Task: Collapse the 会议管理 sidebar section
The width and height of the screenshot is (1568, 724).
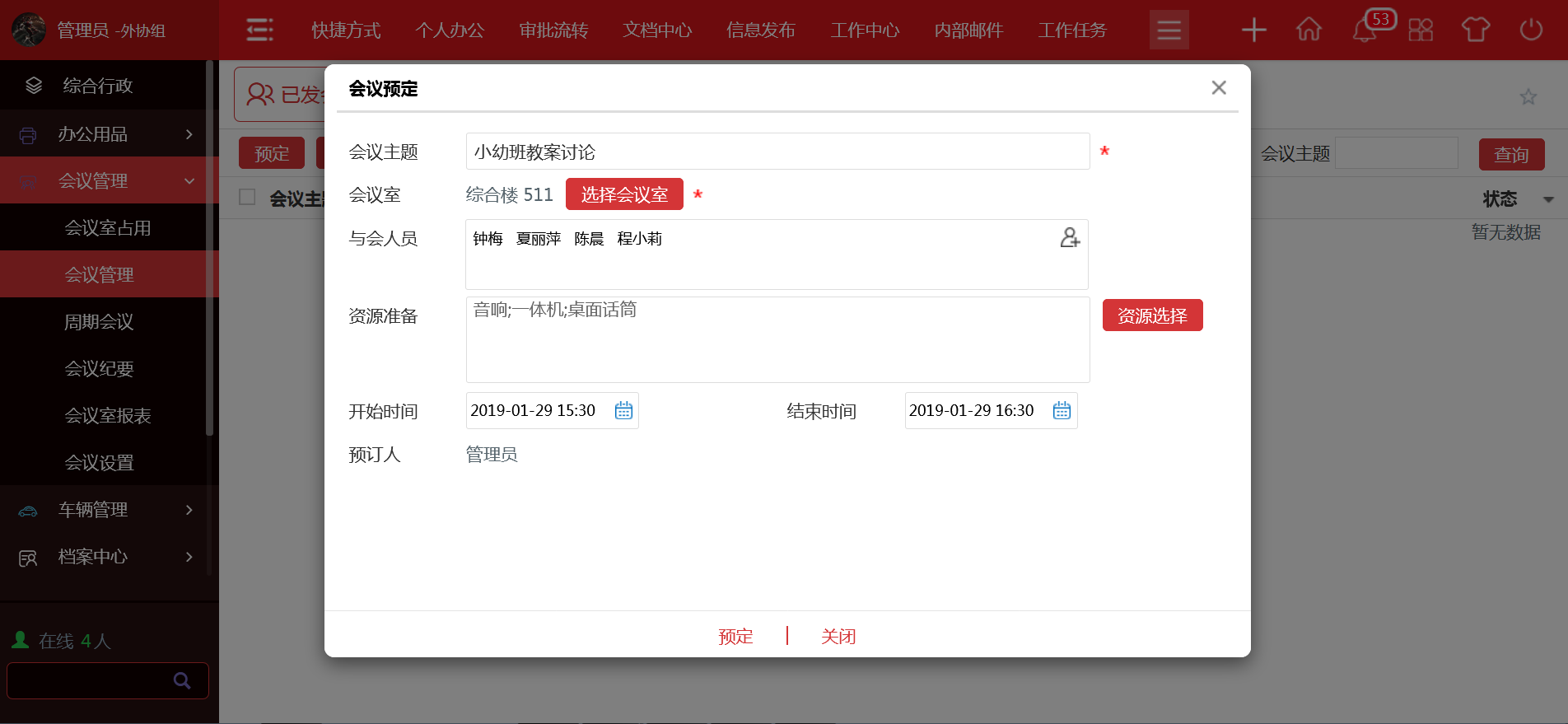Action: point(109,181)
